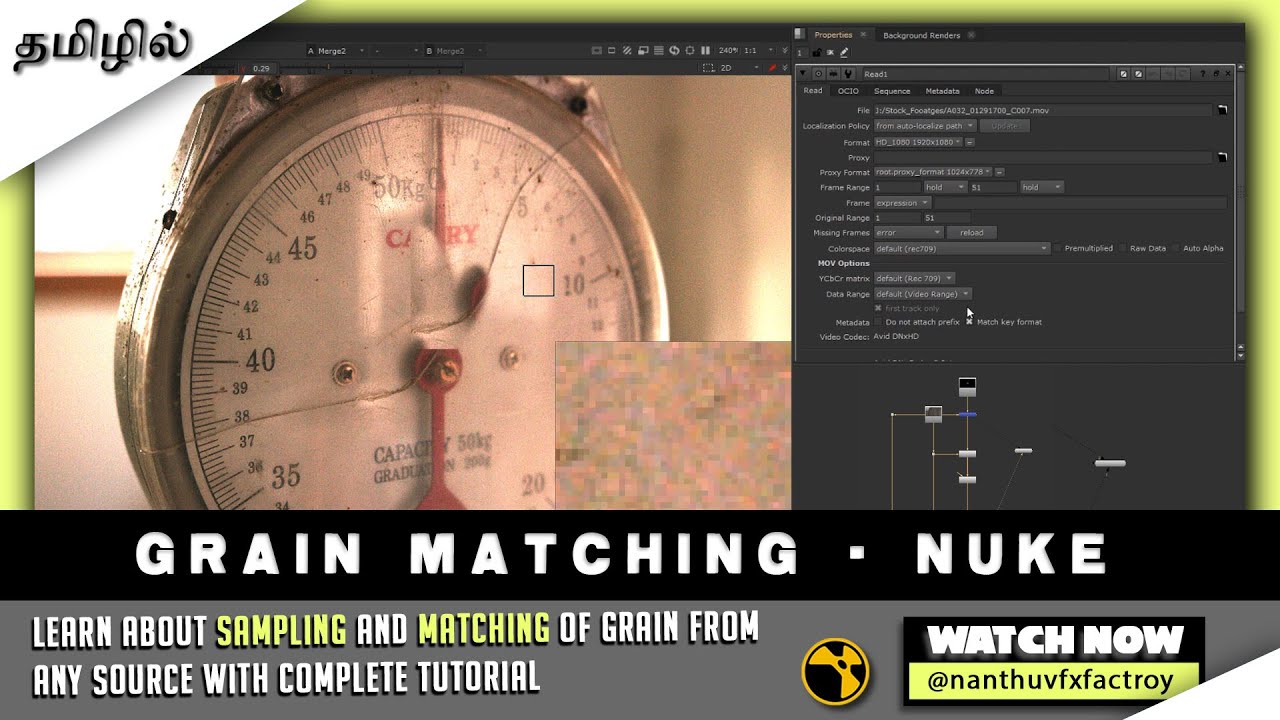Click the Read1 node name field
Screen dimensions: 1280x720
pos(985,74)
